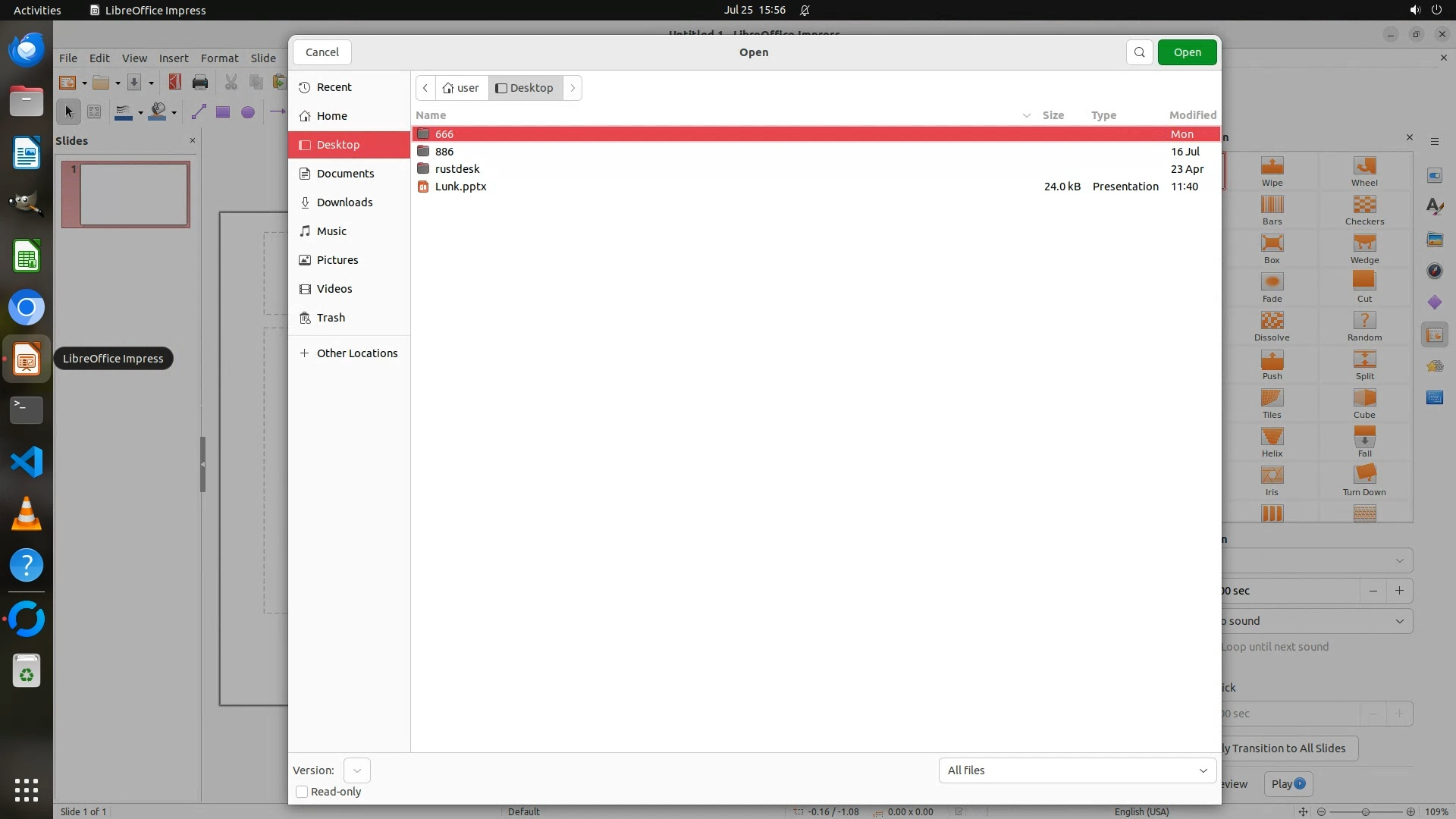This screenshot has height=819, width=1456.
Task: Select the Wheel transition icon
Action: point(1364,167)
